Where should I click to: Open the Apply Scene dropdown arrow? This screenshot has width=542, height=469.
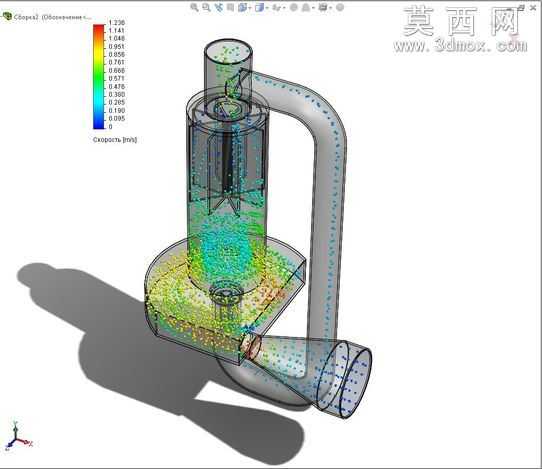(313, 8)
